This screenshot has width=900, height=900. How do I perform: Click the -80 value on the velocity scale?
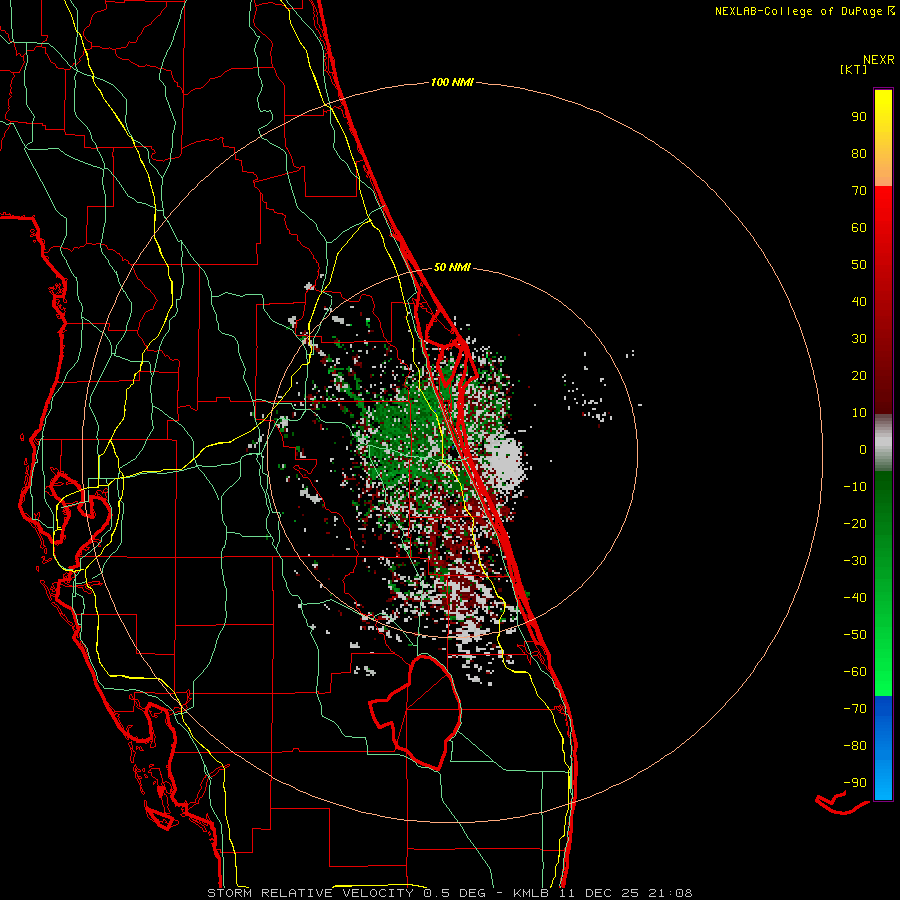[855, 746]
